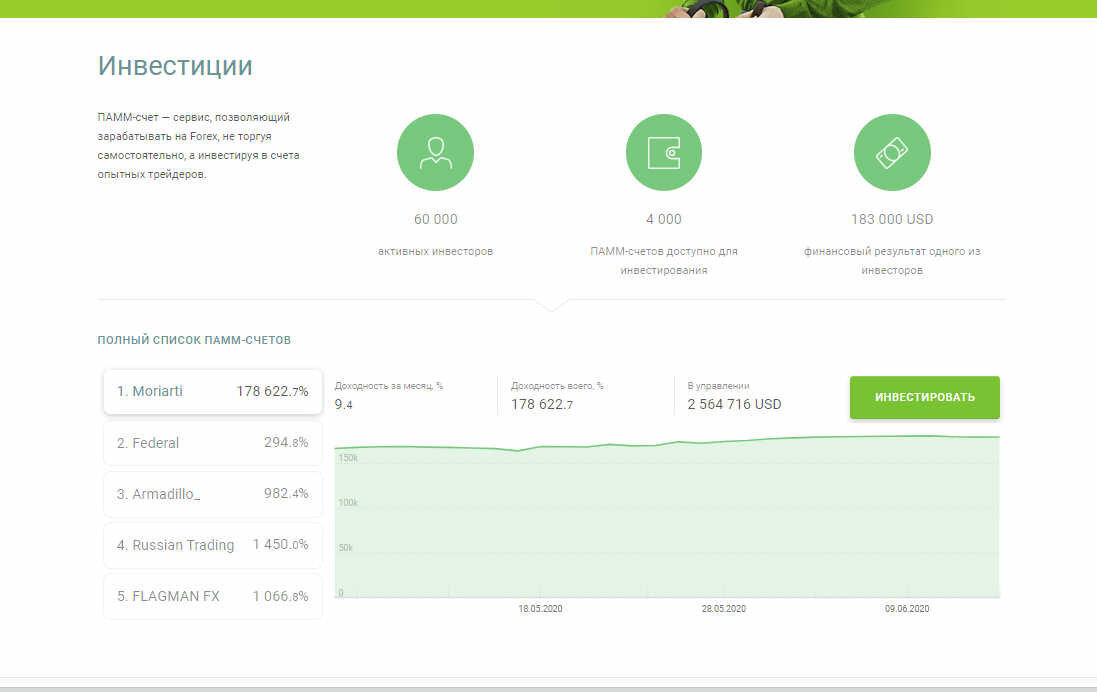
Task: Select the 4. Russian Trading account tab
Action: pyautogui.click(x=213, y=545)
